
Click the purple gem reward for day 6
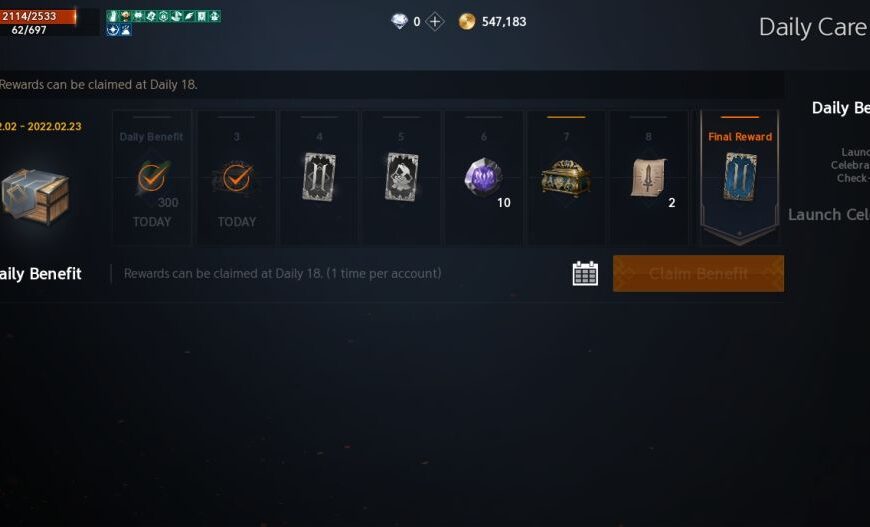point(483,178)
